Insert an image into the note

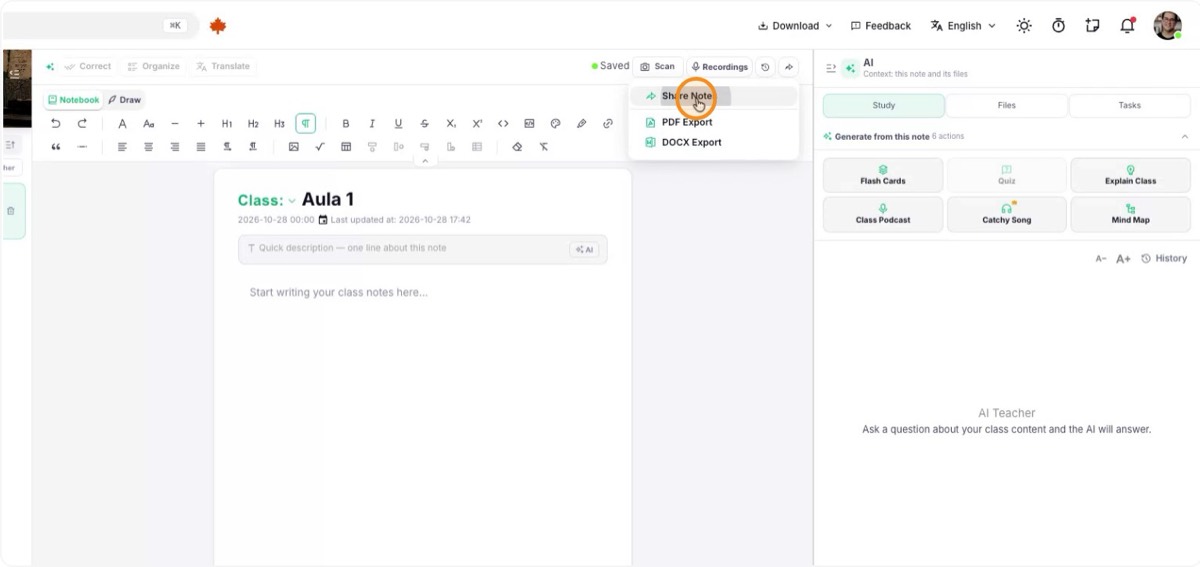click(294, 147)
